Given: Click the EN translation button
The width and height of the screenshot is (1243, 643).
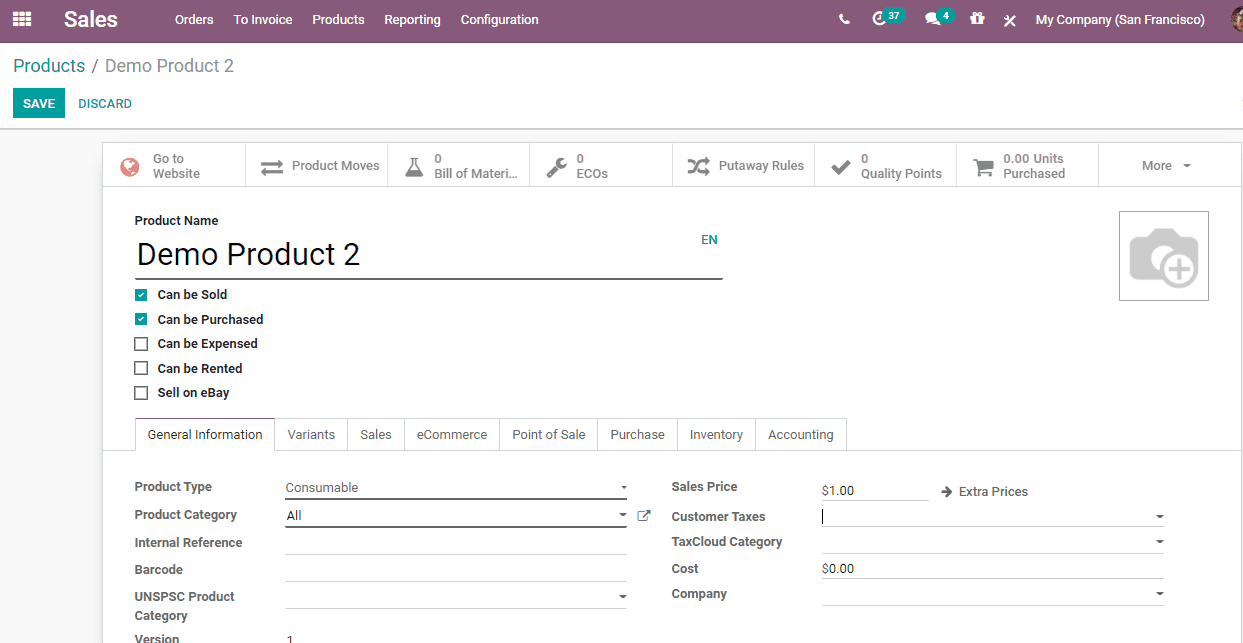Looking at the screenshot, I should [709, 240].
